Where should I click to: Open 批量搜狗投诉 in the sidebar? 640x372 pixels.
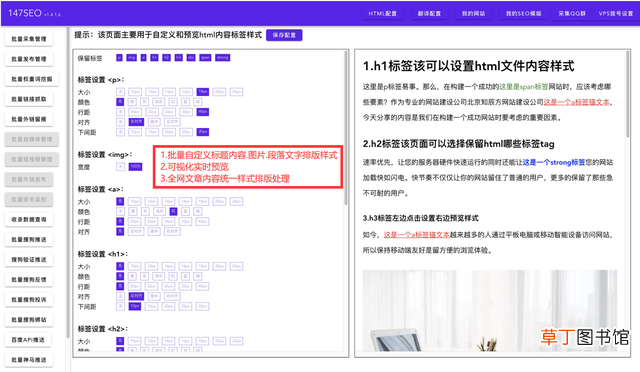click(x=29, y=299)
